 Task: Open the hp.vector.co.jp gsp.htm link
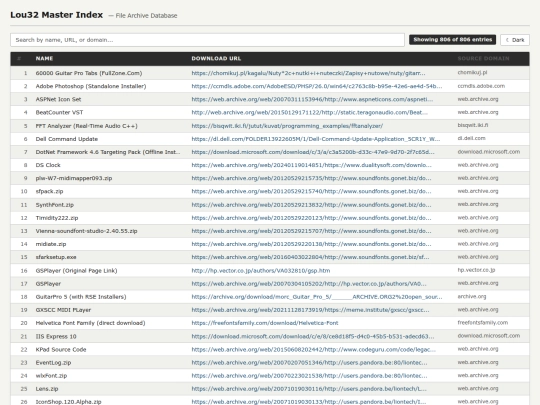point(261,271)
